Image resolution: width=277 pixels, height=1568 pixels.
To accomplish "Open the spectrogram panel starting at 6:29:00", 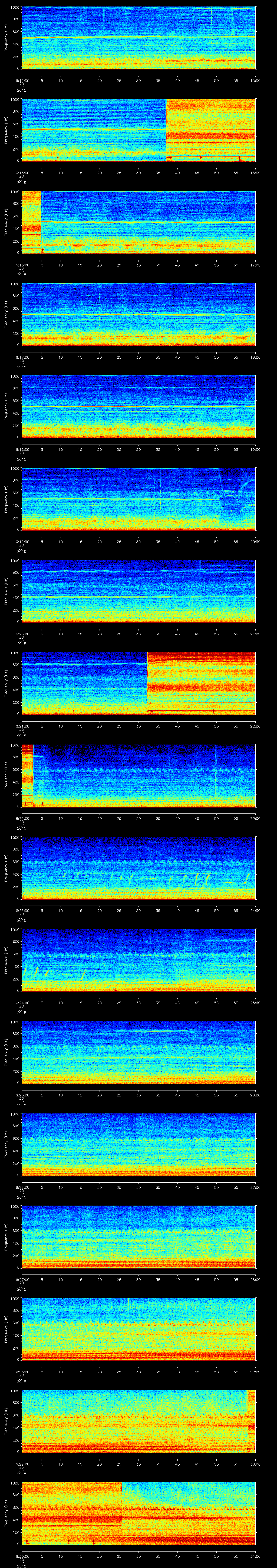I will (x=138, y=1421).
